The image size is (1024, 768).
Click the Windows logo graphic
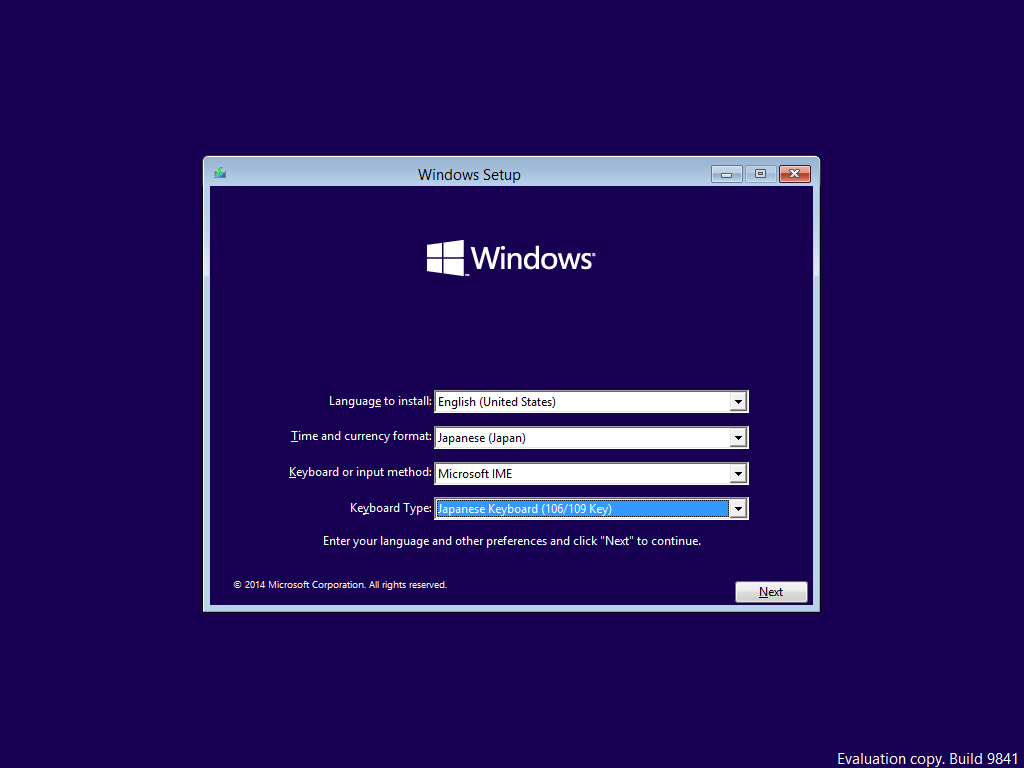click(510, 257)
